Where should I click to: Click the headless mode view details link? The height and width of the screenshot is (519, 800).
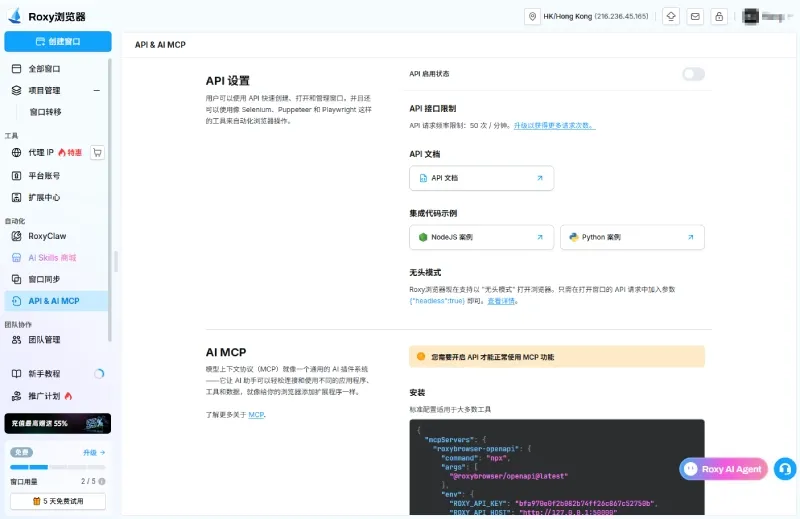[501, 301]
